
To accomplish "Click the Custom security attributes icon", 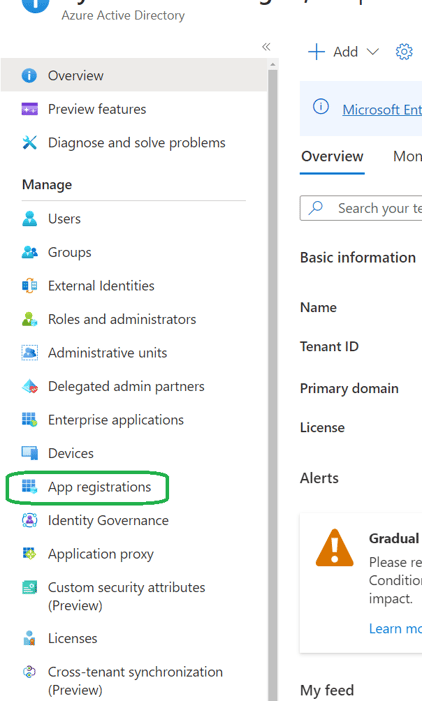I will tap(30, 587).
